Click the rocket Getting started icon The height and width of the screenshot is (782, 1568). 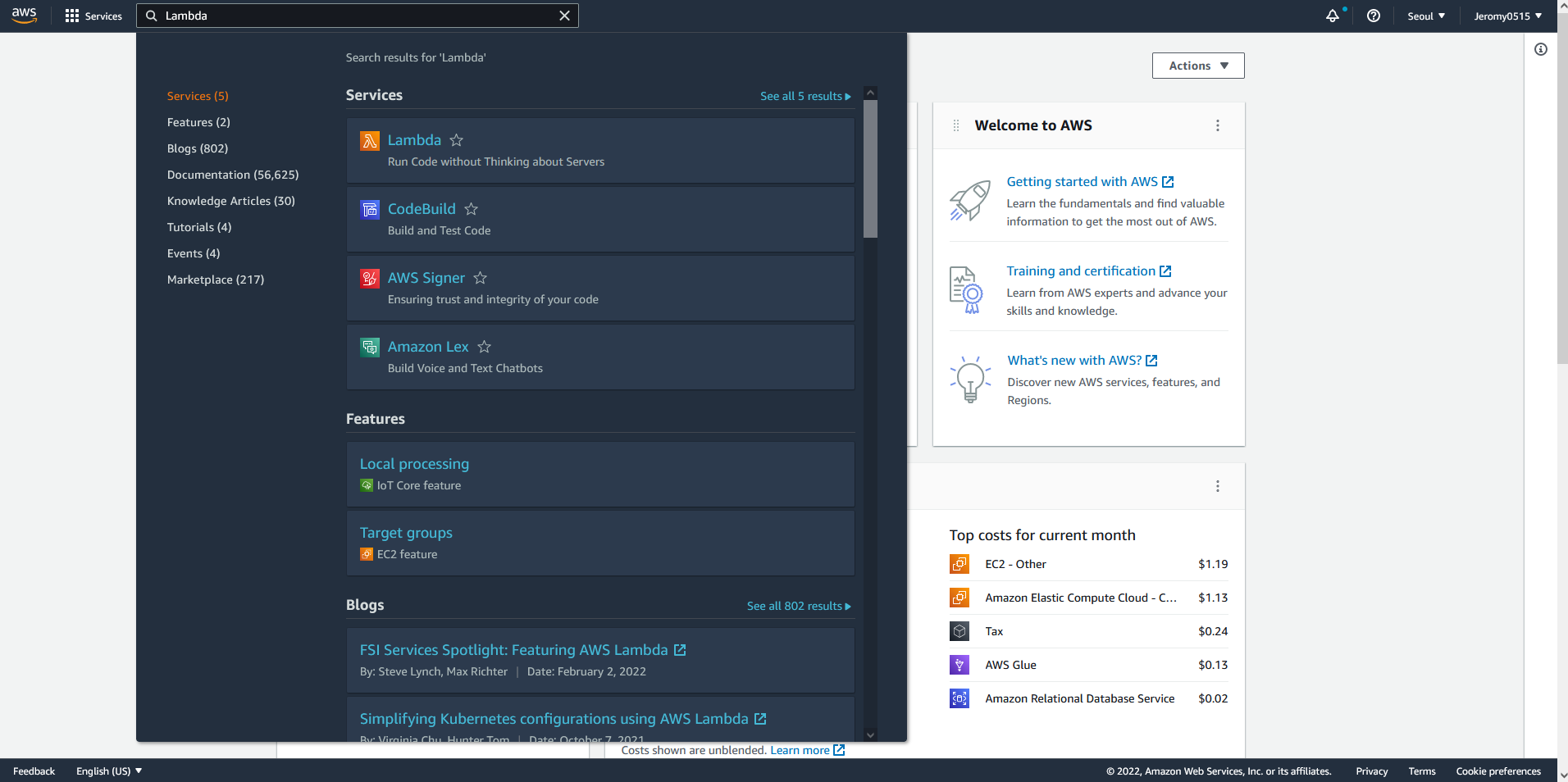[x=970, y=201]
